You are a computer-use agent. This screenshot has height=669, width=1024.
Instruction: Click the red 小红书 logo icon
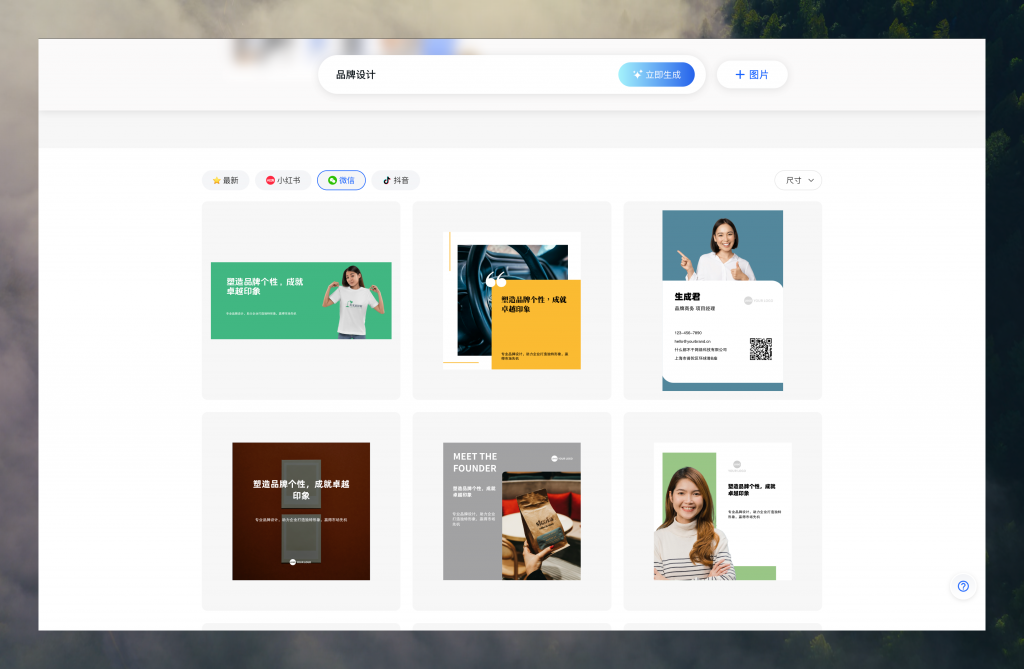pos(270,180)
